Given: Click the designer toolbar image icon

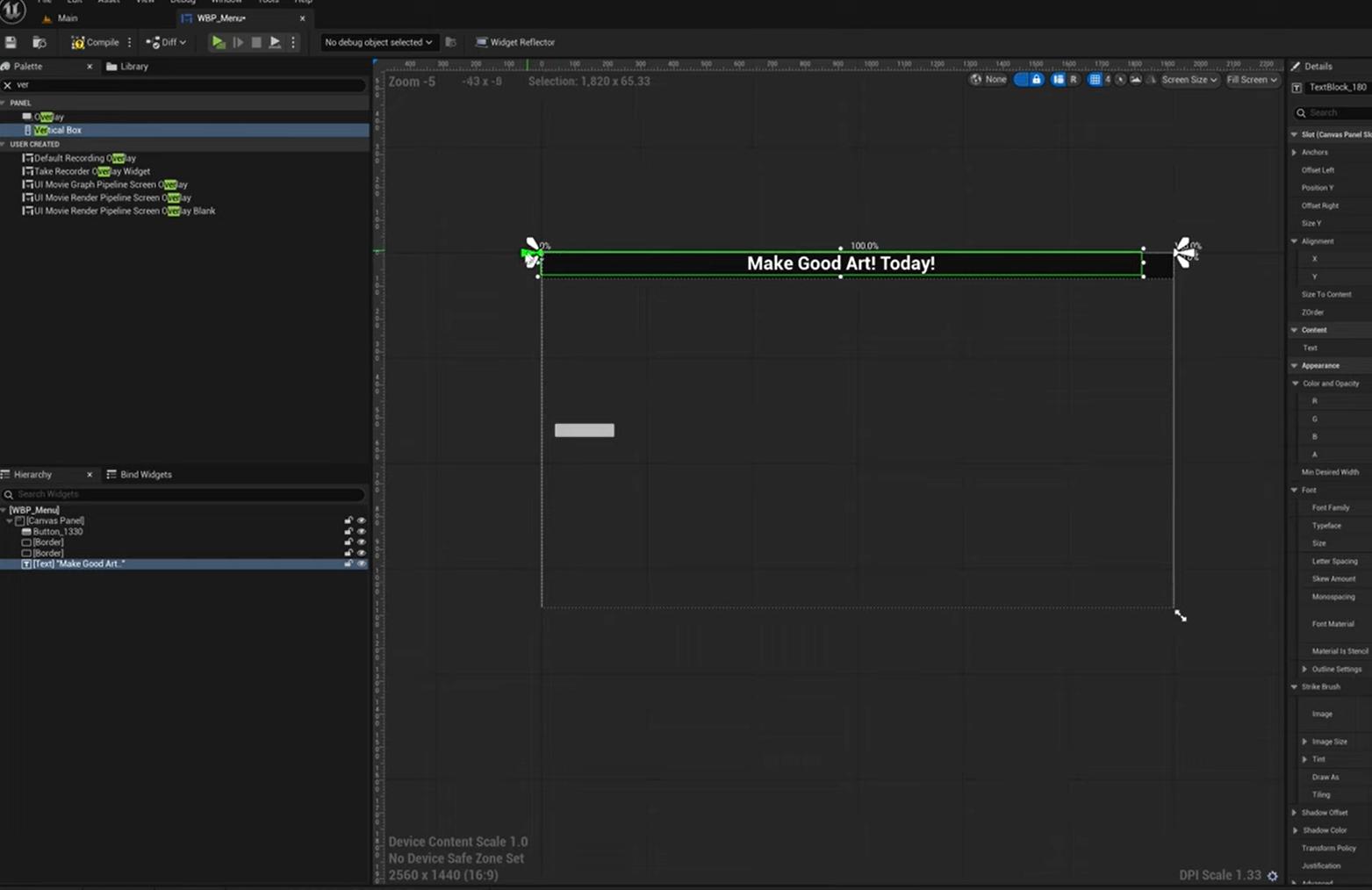Looking at the screenshot, I should tap(1136, 80).
